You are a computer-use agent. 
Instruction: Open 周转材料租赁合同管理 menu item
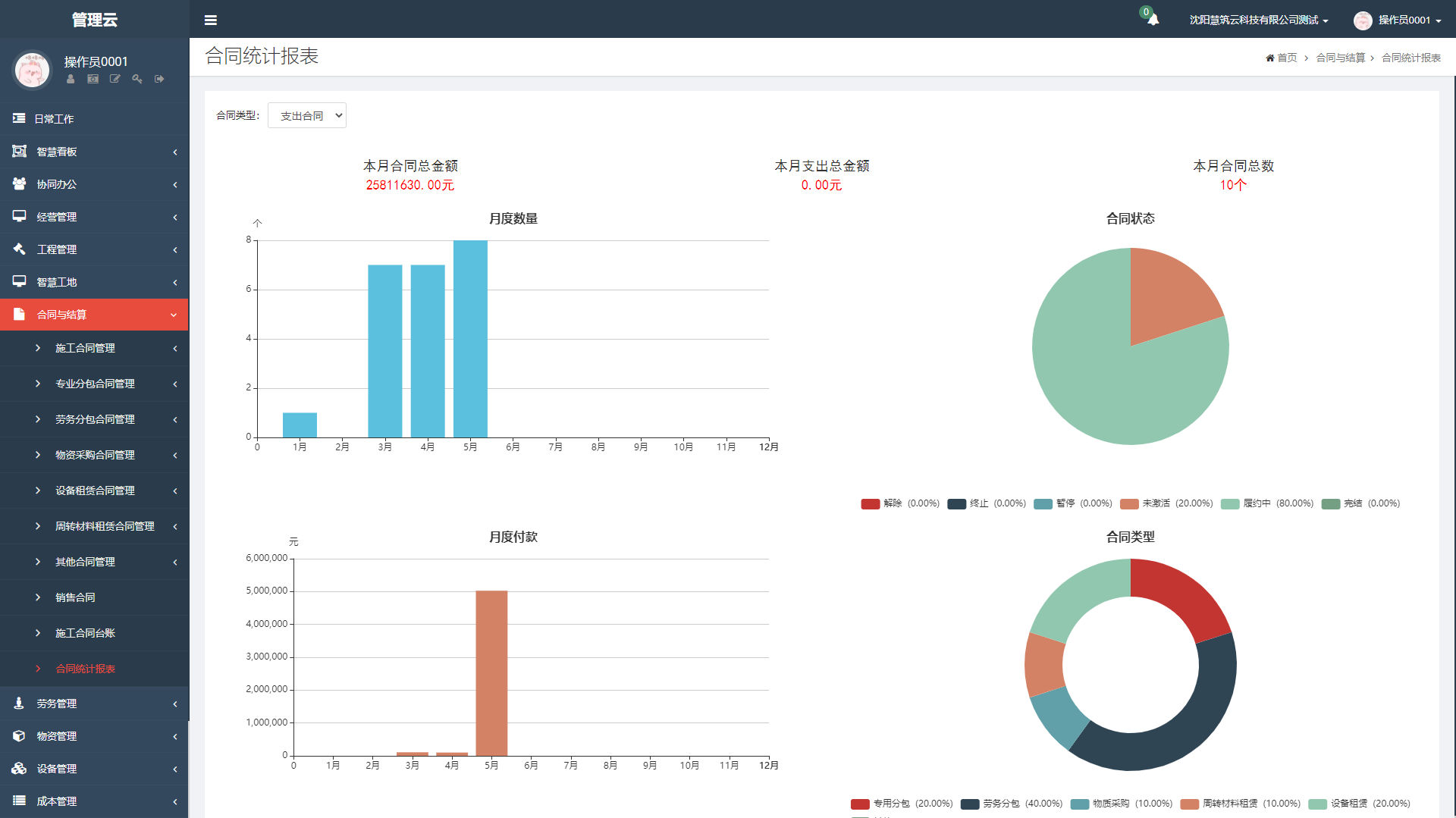point(94,526)
